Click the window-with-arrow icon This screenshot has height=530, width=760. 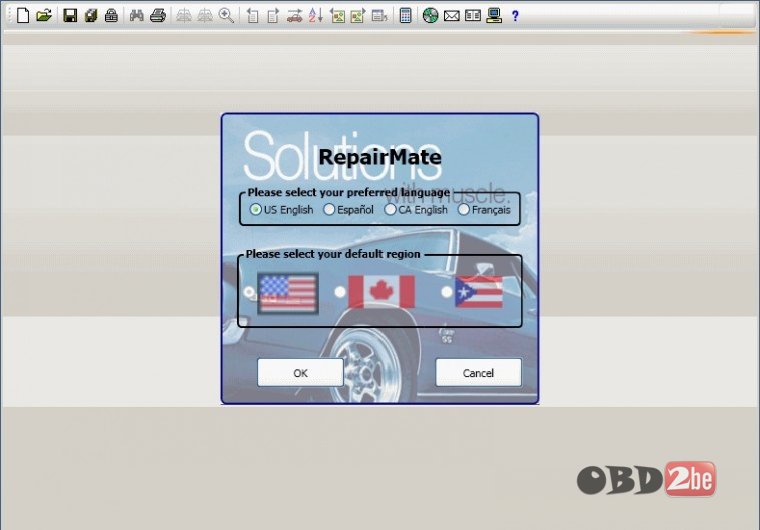[380, 16]
